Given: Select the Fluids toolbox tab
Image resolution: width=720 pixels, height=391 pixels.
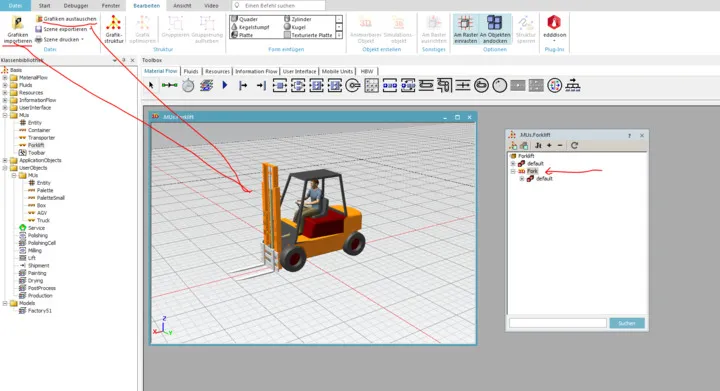Looking at the screenshot, I should pos(191,71).
